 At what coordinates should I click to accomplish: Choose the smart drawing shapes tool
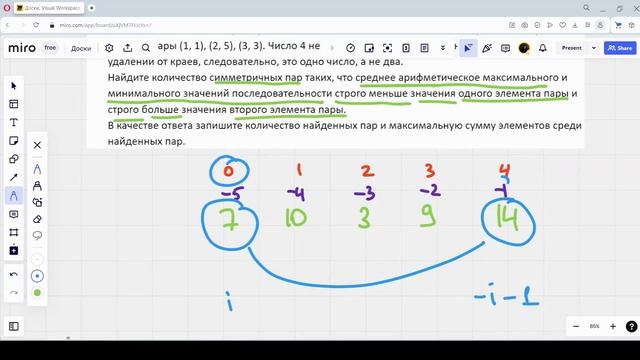click(x=37, y=202)
